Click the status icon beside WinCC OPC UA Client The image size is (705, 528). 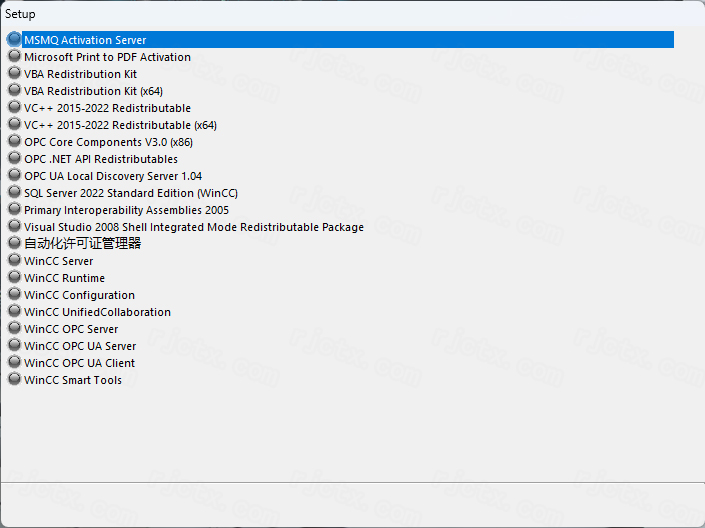(x=14, y=362)
